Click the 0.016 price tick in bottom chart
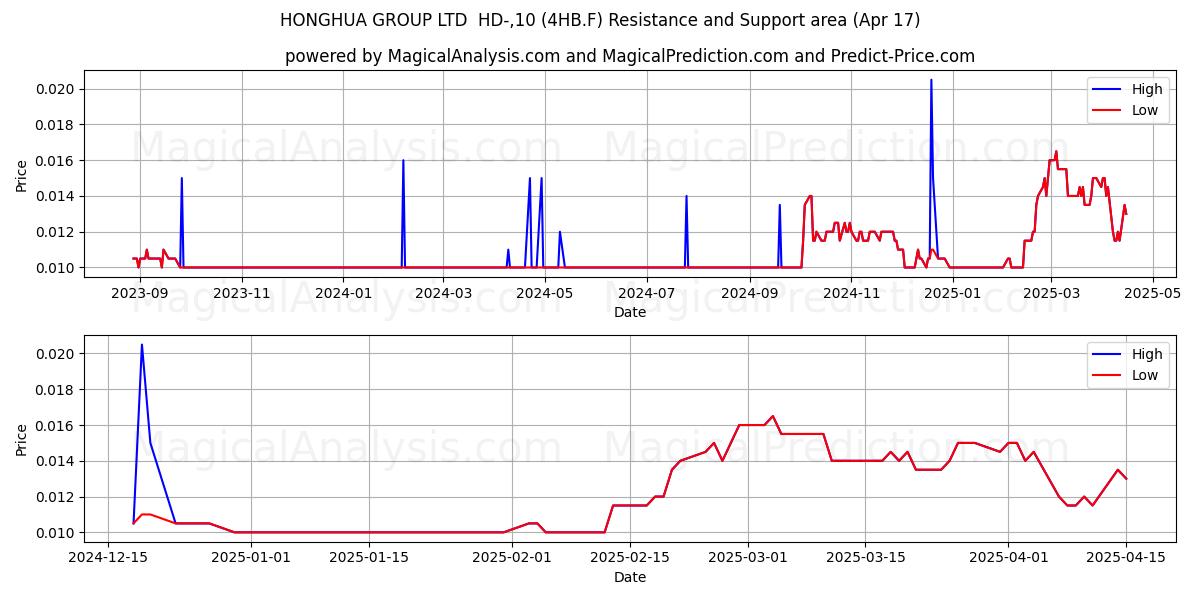Viewport: 1200px width, 600px height. click(x=57, y=426)
